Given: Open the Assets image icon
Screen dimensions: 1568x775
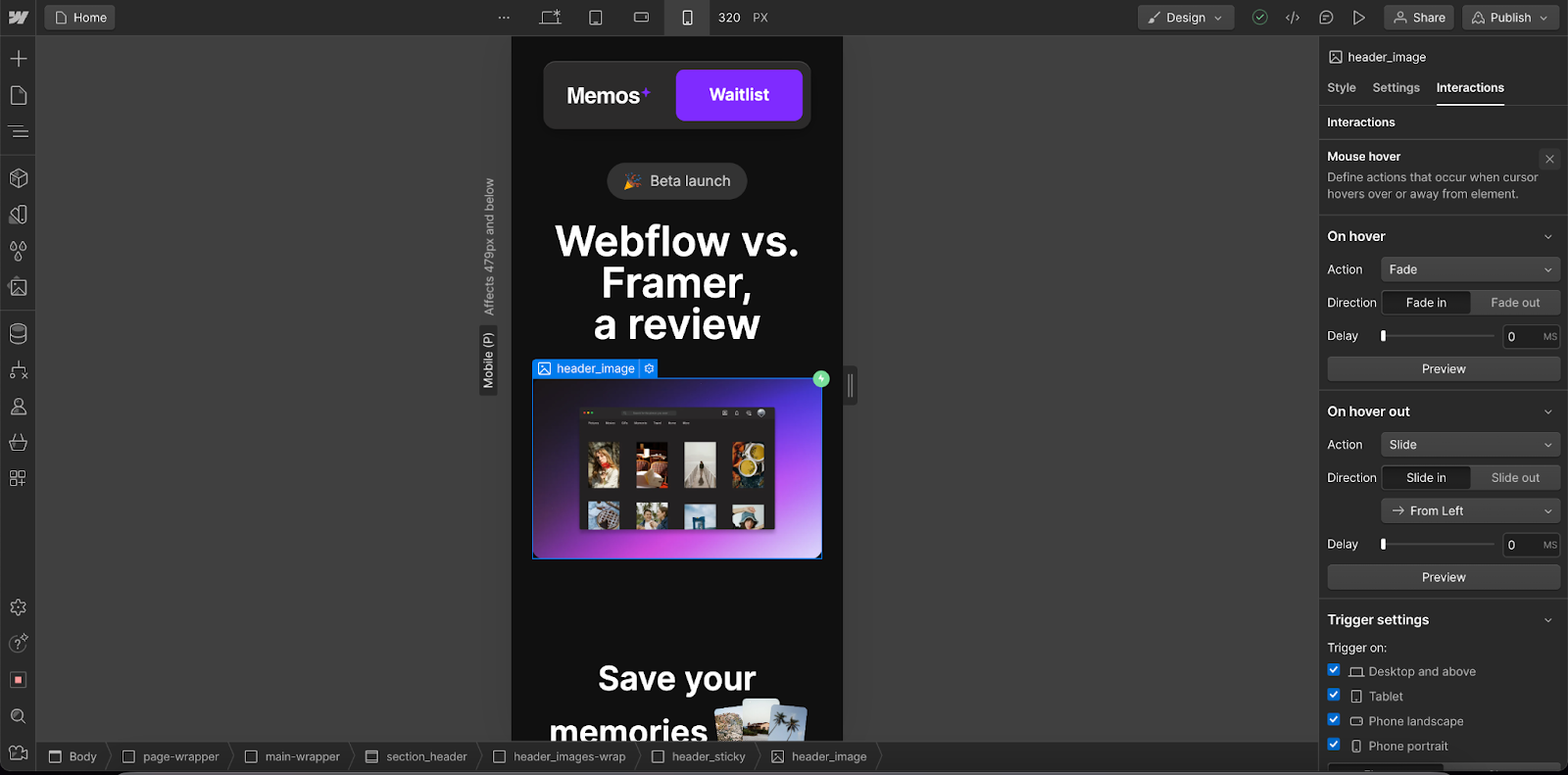Looking at the screenshot, I should coord(19,287).
